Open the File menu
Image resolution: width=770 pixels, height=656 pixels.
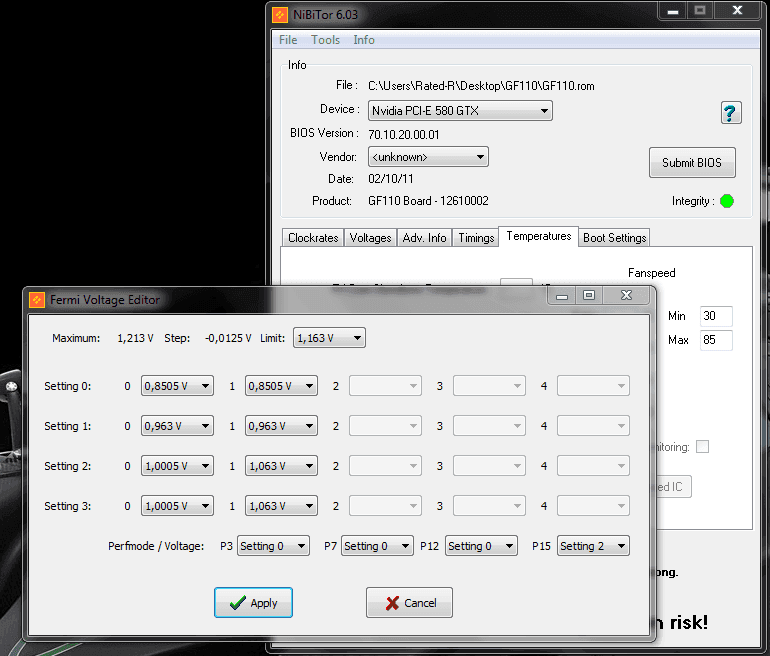(x=288, y=40)
